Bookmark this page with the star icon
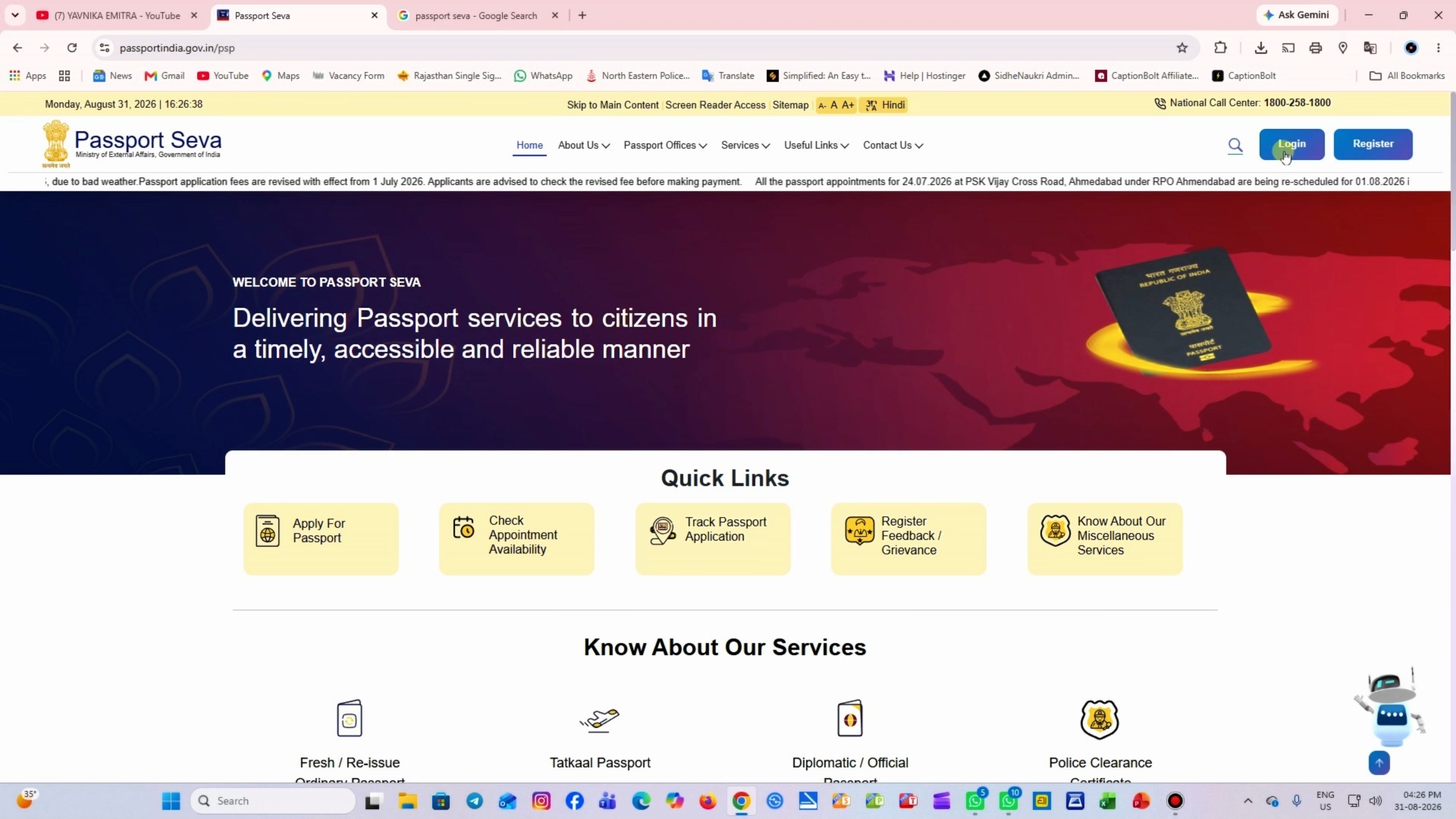Screen dimensions: 1456x819 [1182, 48]
